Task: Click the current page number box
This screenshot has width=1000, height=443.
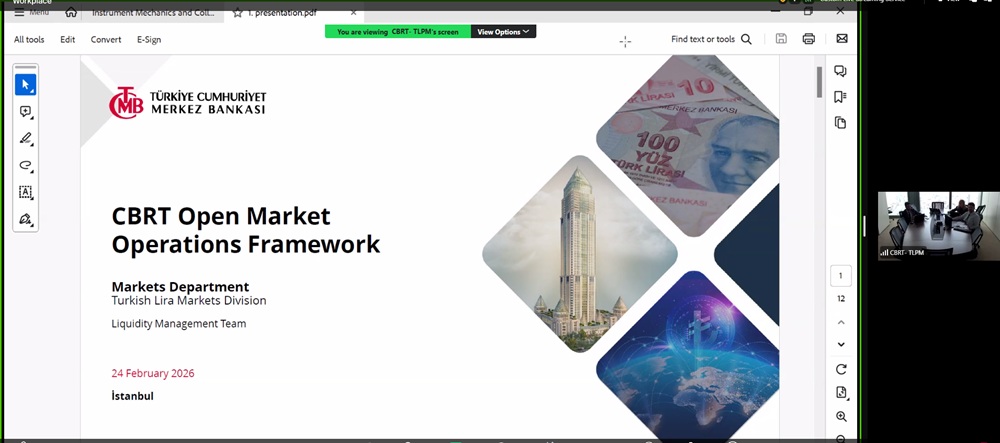Action: tap(841, 276)
